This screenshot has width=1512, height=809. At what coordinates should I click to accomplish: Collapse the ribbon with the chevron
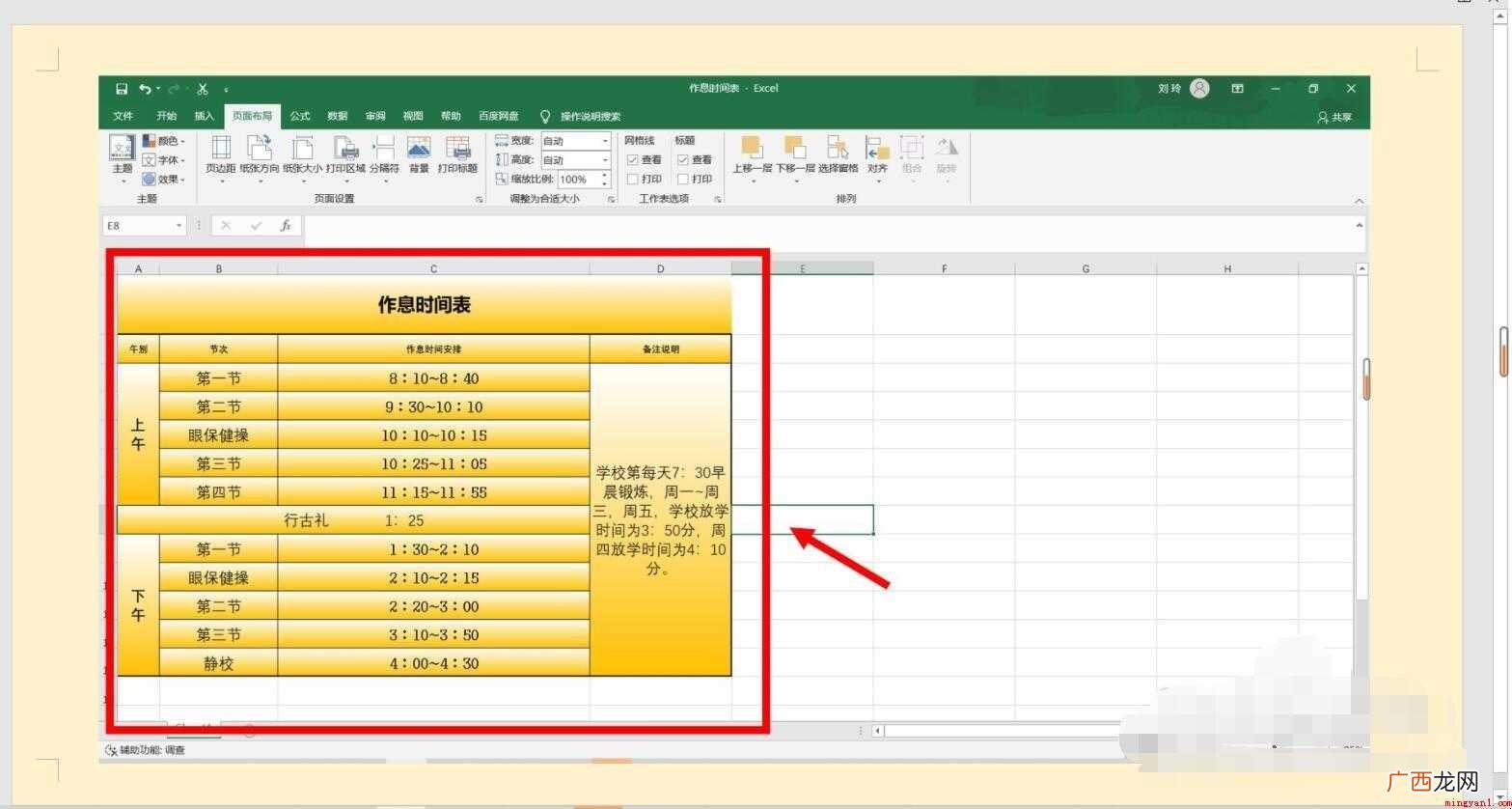[1359, 201]
